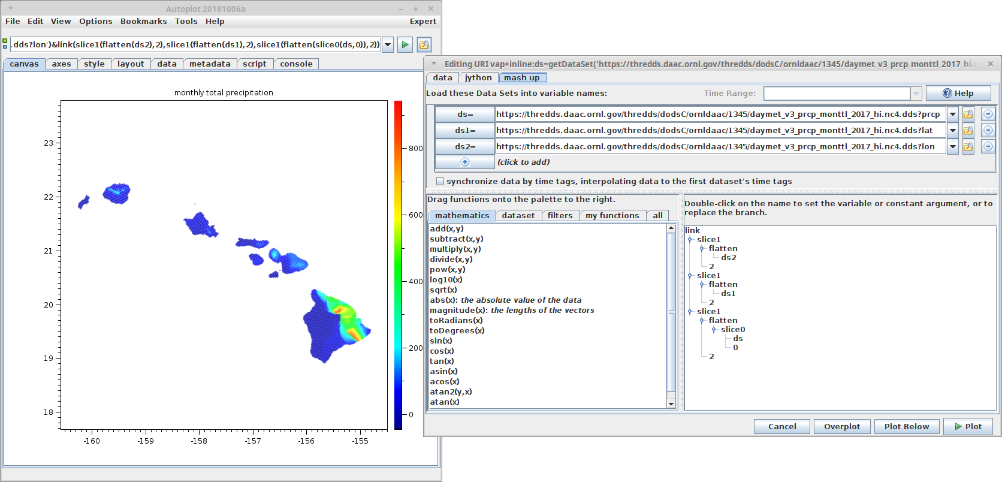The image size is (1002, 482).
Task: Collapse the flatten node containing ds1
Action: (702, 284)
